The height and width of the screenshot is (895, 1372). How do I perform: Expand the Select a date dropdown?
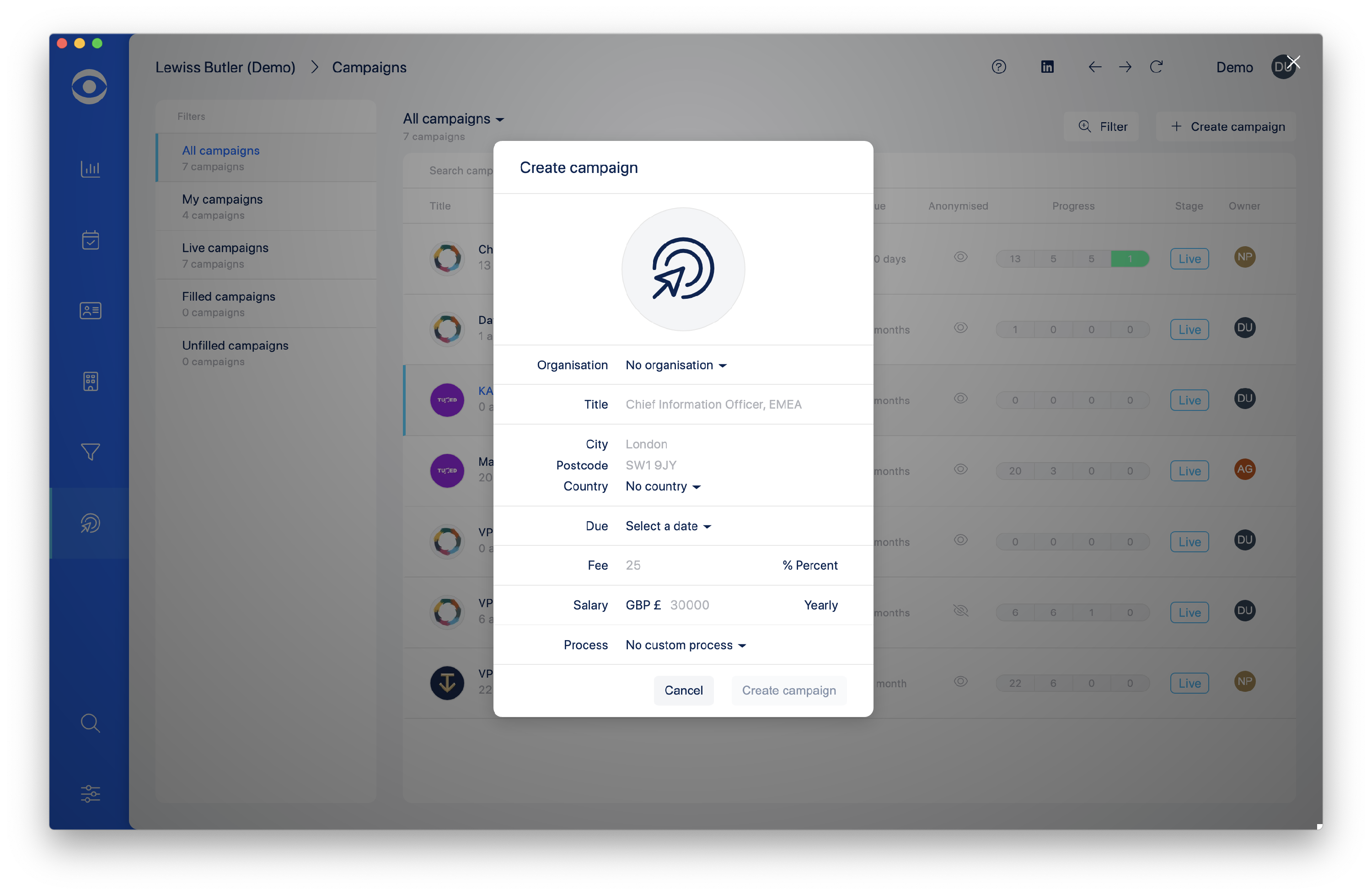pyautogui.click(x=668, y=526)
